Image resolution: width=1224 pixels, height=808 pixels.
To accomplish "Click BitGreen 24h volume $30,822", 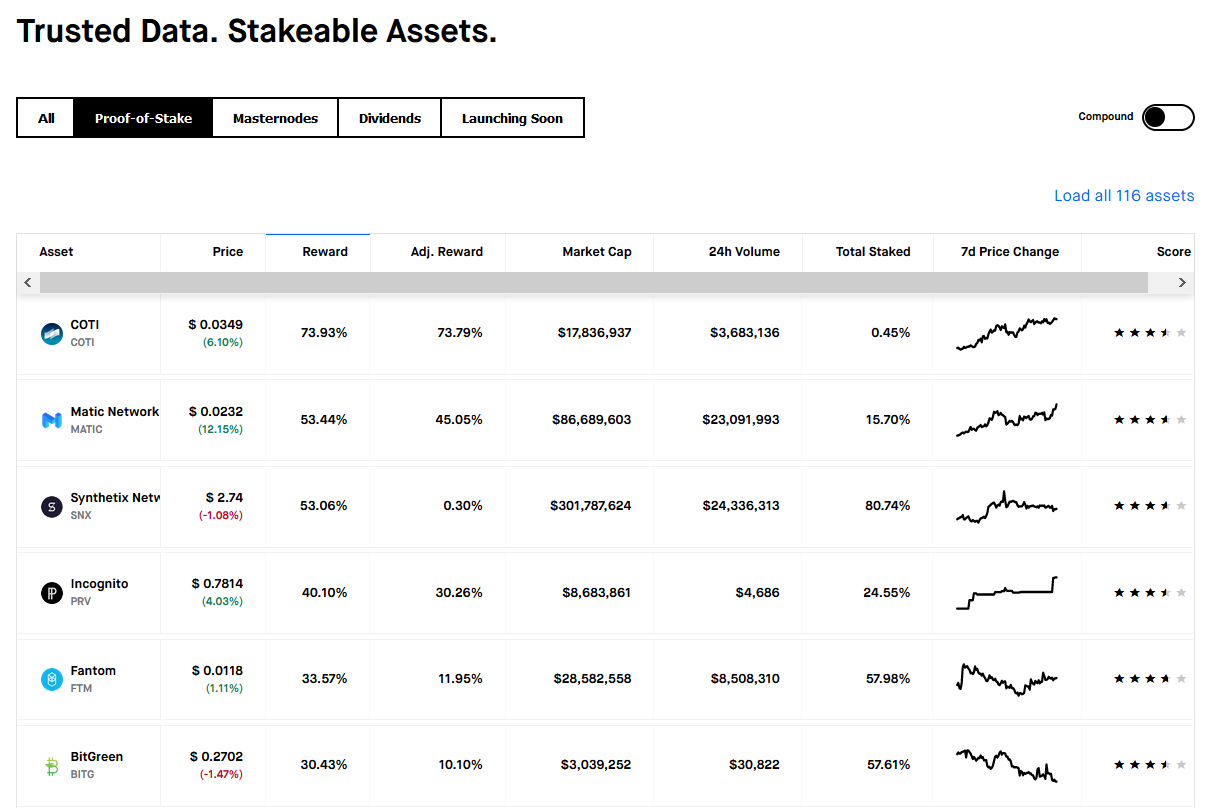I will tap(755, 765).
